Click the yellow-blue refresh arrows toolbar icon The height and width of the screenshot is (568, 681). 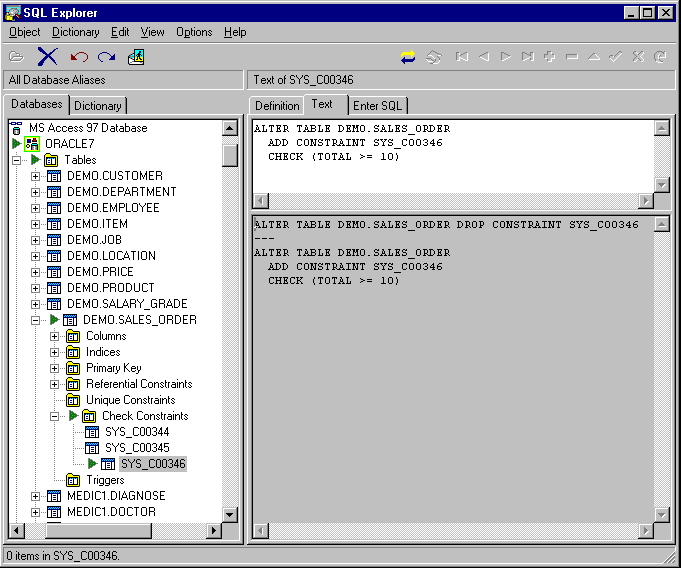[408, 57]
